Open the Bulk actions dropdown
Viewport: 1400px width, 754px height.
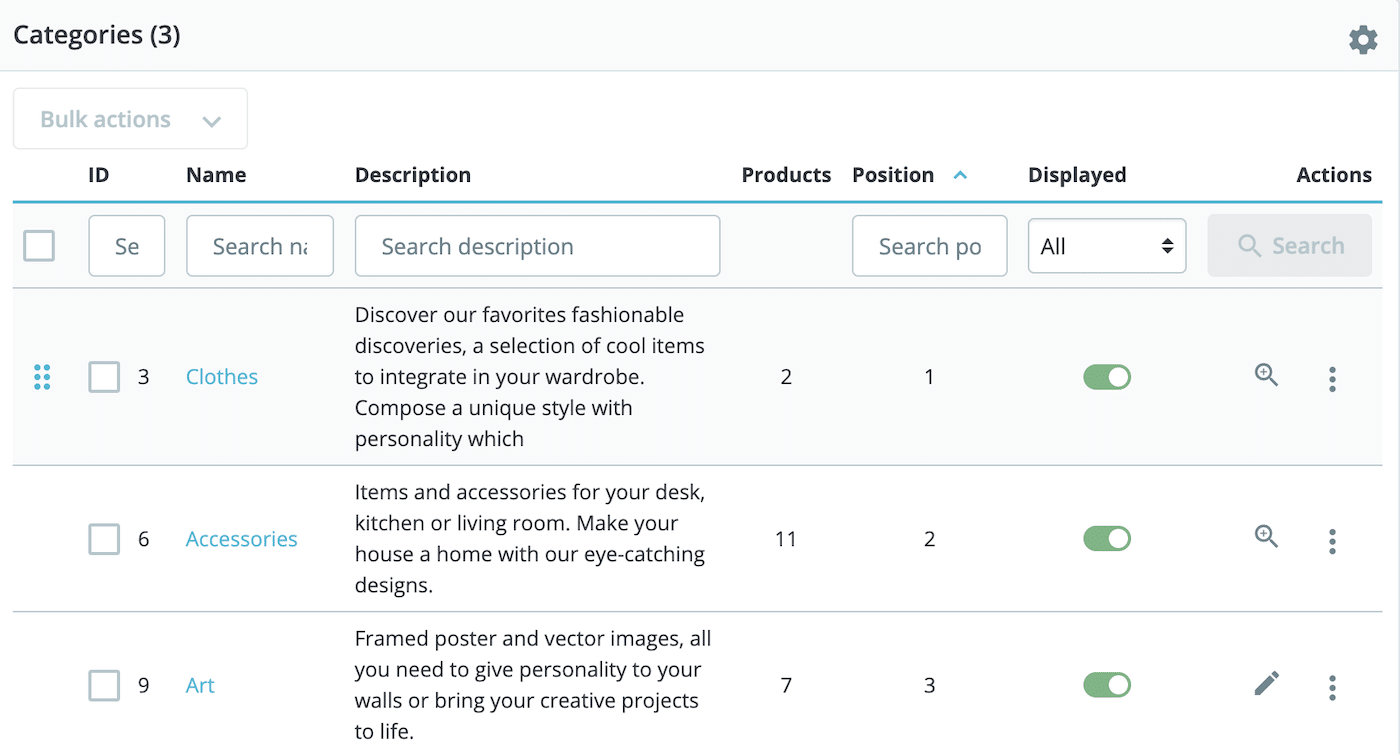point(129,118)
